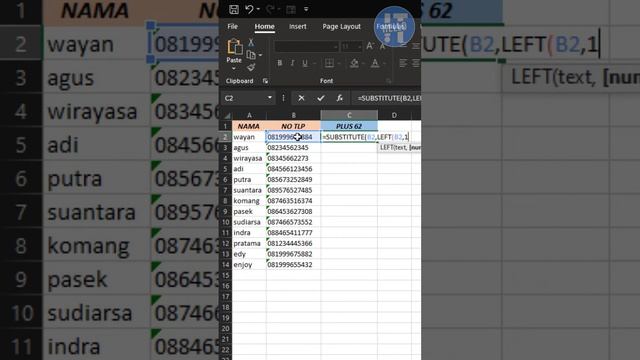
Task: Toggle Italic formatting
Action: (292, 63)
